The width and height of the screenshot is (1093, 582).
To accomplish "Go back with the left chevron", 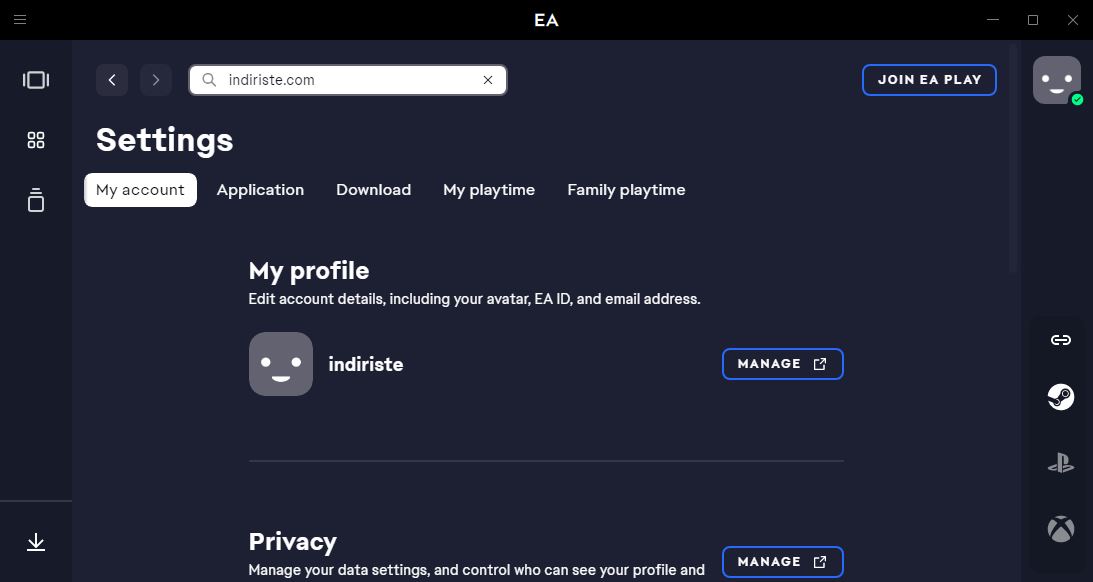I will [x=112, y=80].
